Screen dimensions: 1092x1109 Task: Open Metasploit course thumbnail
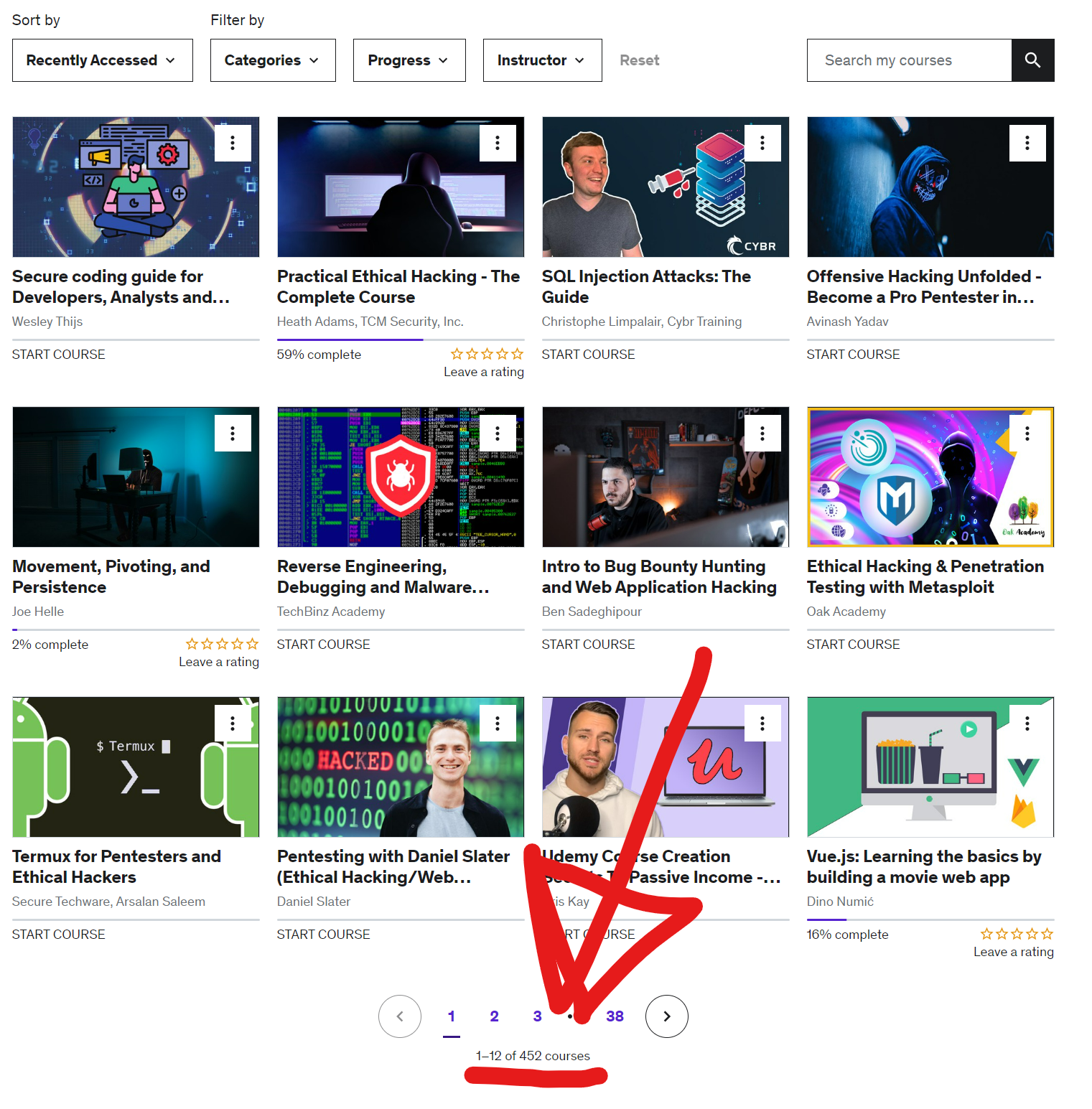pos(930,477)
